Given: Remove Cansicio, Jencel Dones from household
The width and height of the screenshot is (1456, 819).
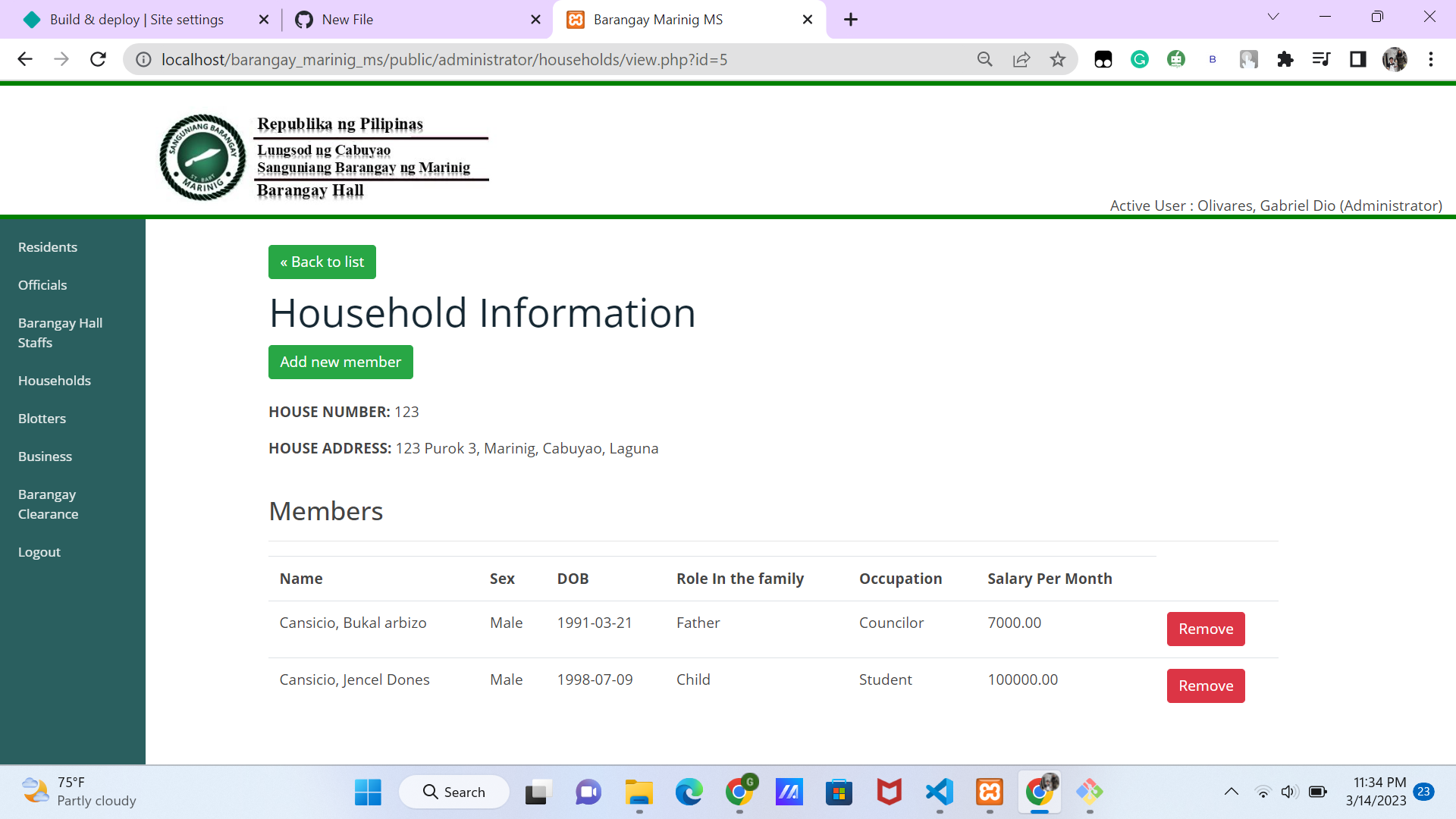Looking at the screenshot, I should click(x=1205, y=686).
